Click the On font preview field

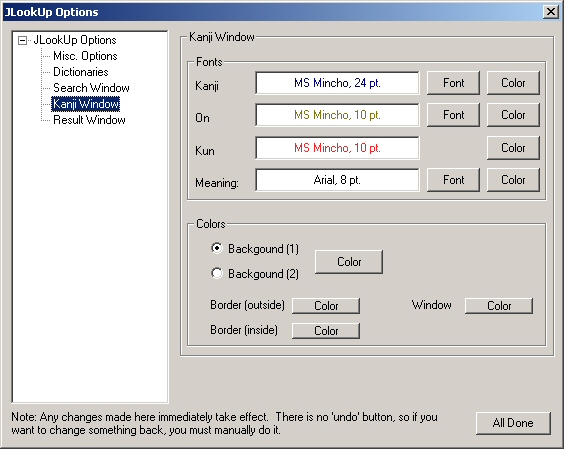(x=337, y=115)
